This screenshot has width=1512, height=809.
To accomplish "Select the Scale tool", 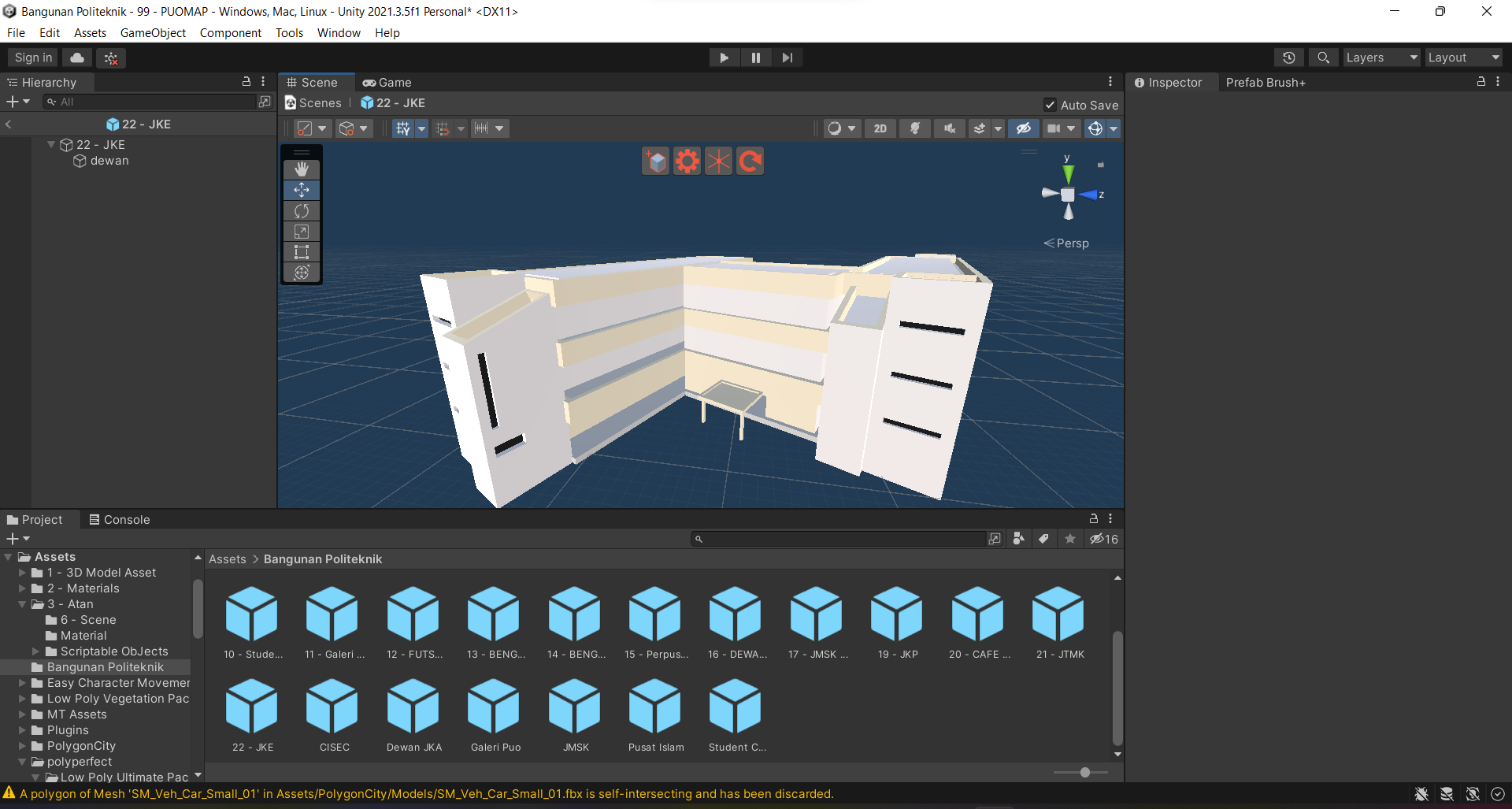I will tap(302, 232).
